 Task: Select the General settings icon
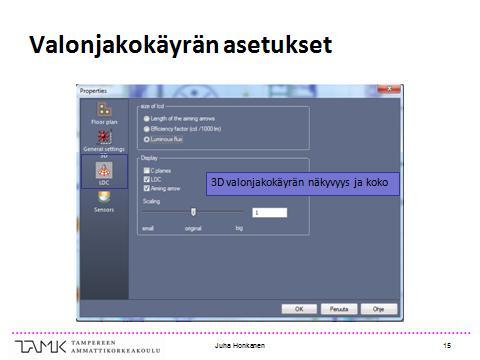point(104,137)
